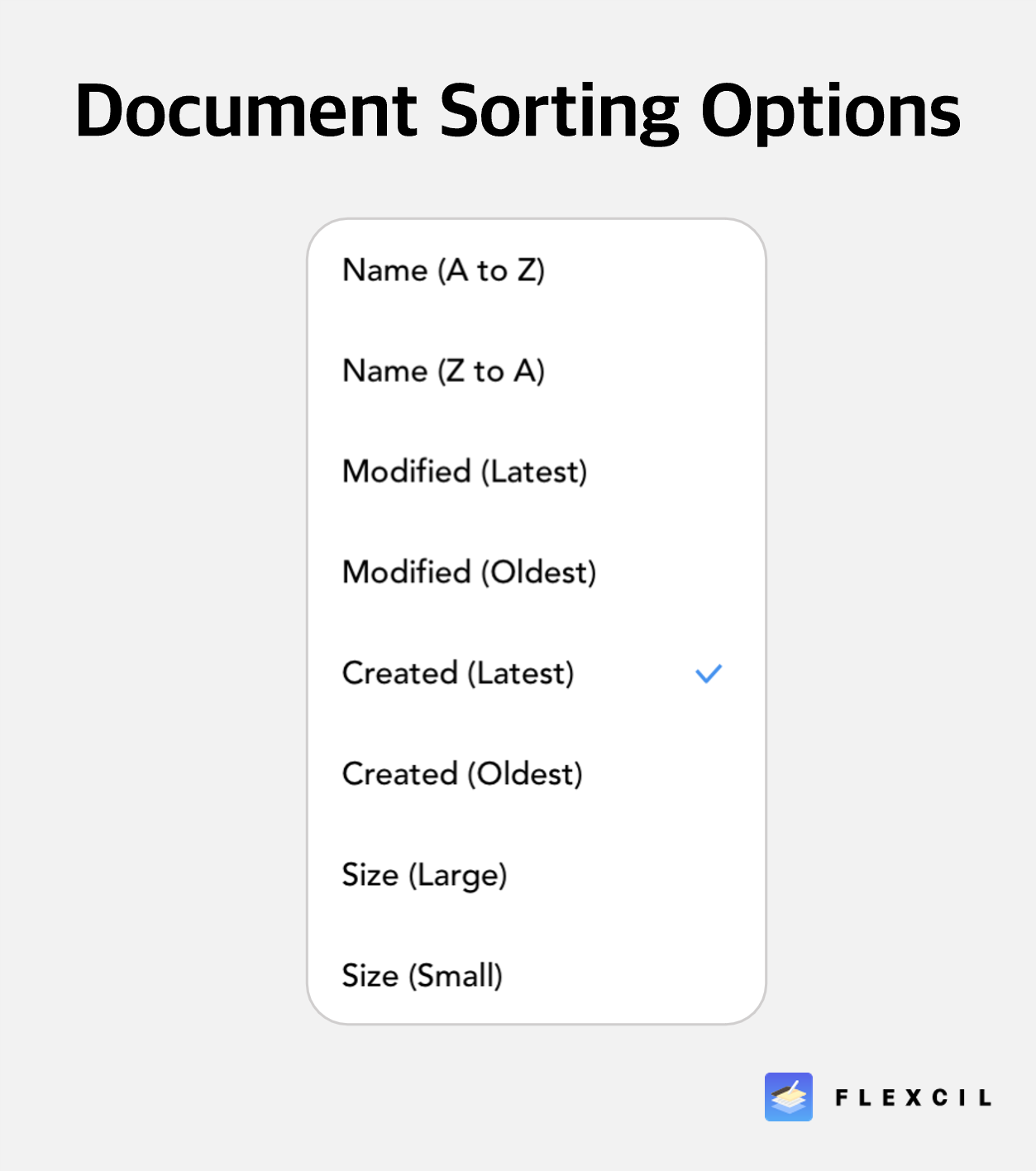Select Name (A to Z) sorting
The width and height of the screenshot is (1036, 1171).
click(536, 270)
